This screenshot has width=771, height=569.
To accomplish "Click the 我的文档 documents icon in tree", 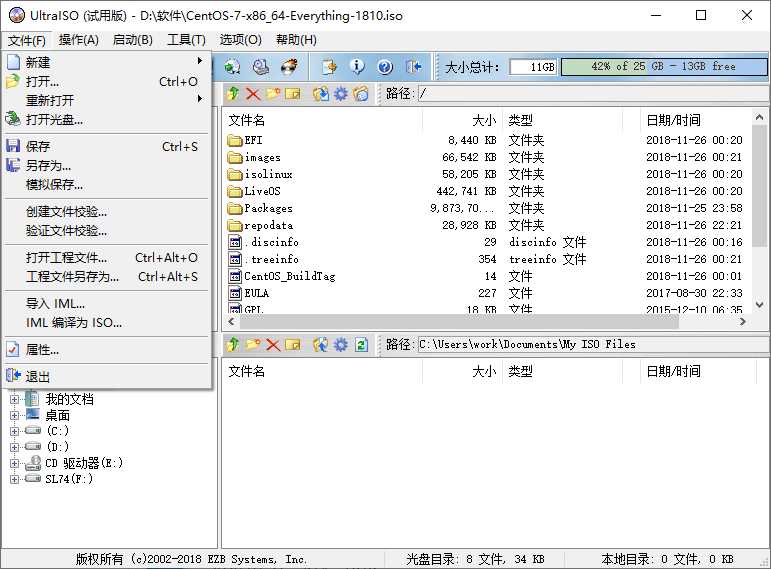I will [x=32, y=398].
